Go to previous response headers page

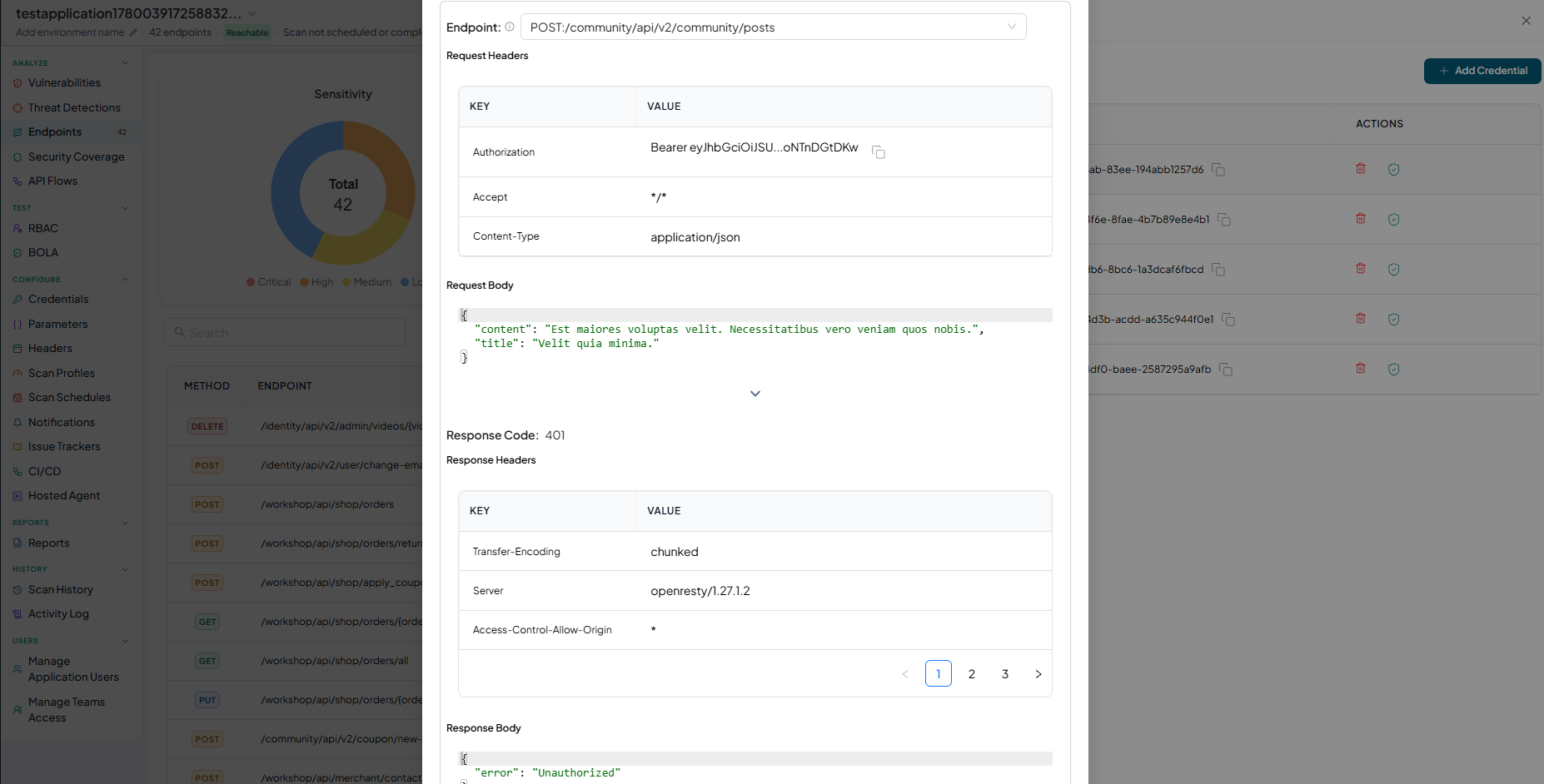click(x=905, y=673)
